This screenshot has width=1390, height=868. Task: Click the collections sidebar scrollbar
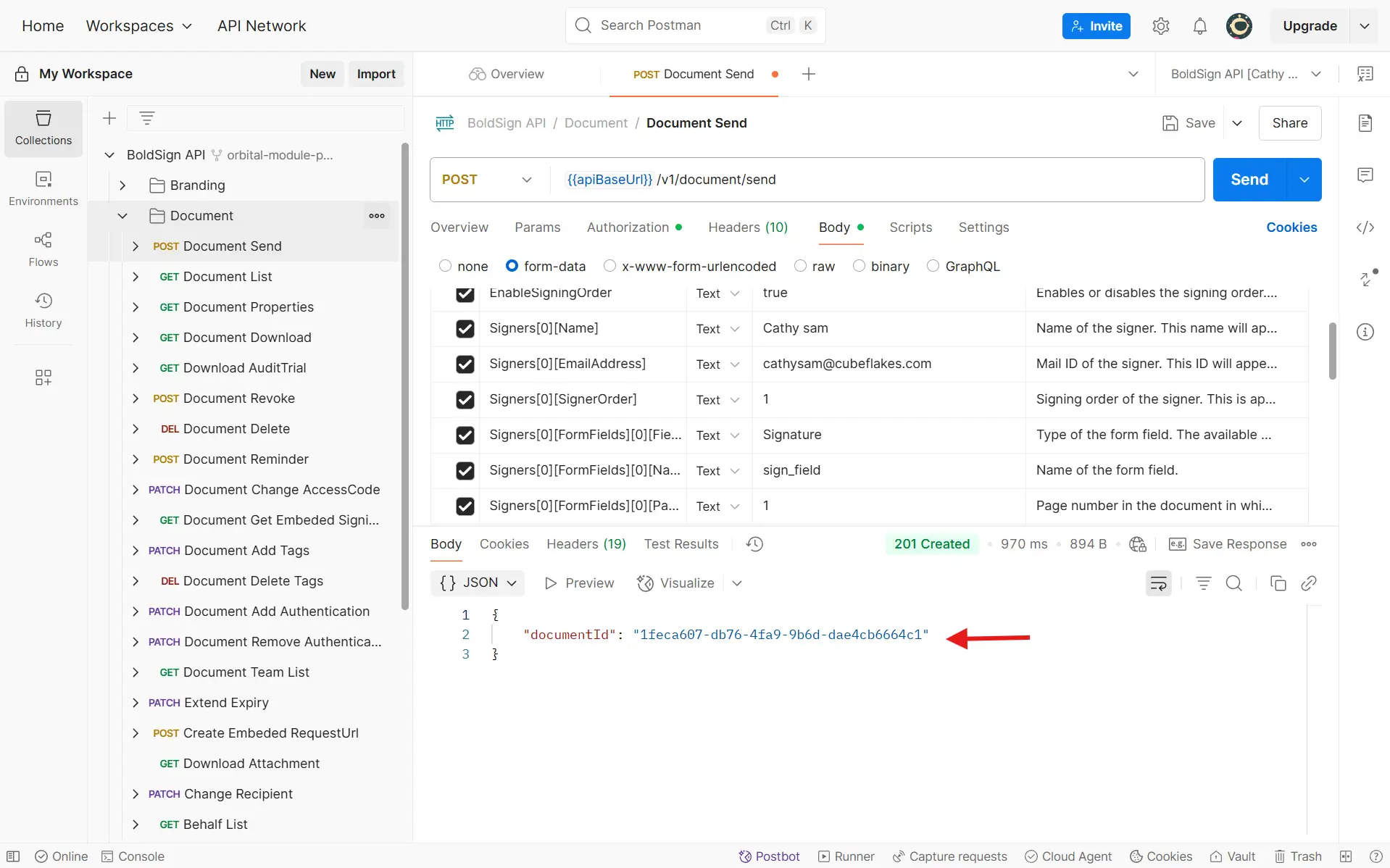point(405,377)
